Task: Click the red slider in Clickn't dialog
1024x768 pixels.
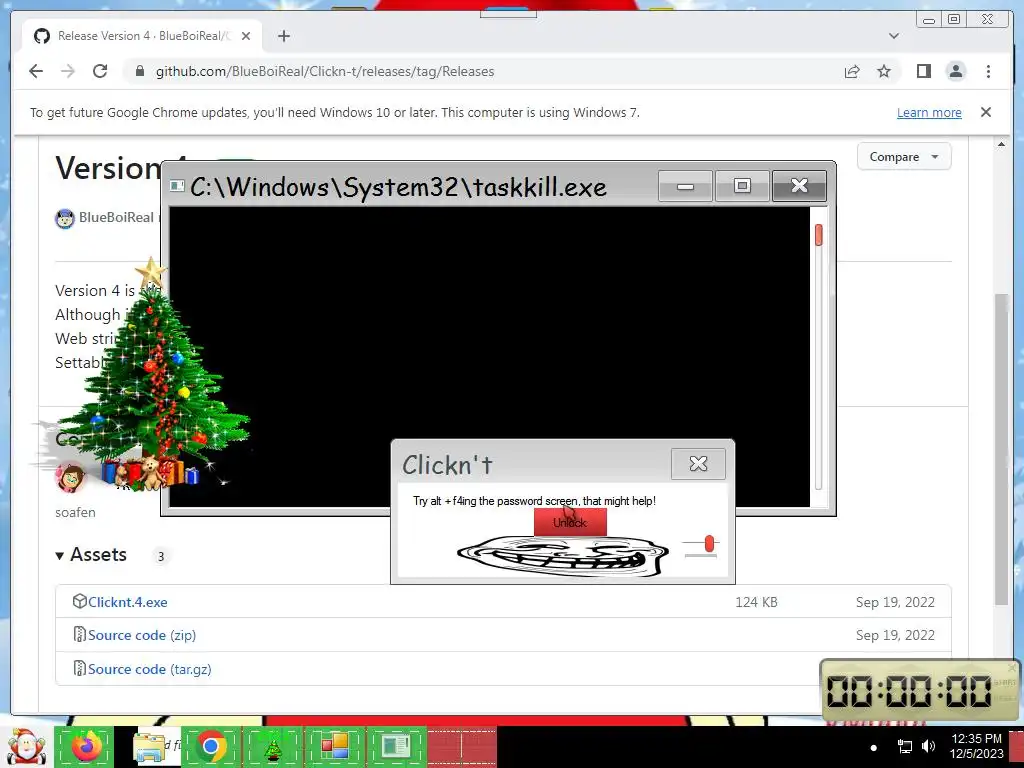Action: tap(709, 543)
